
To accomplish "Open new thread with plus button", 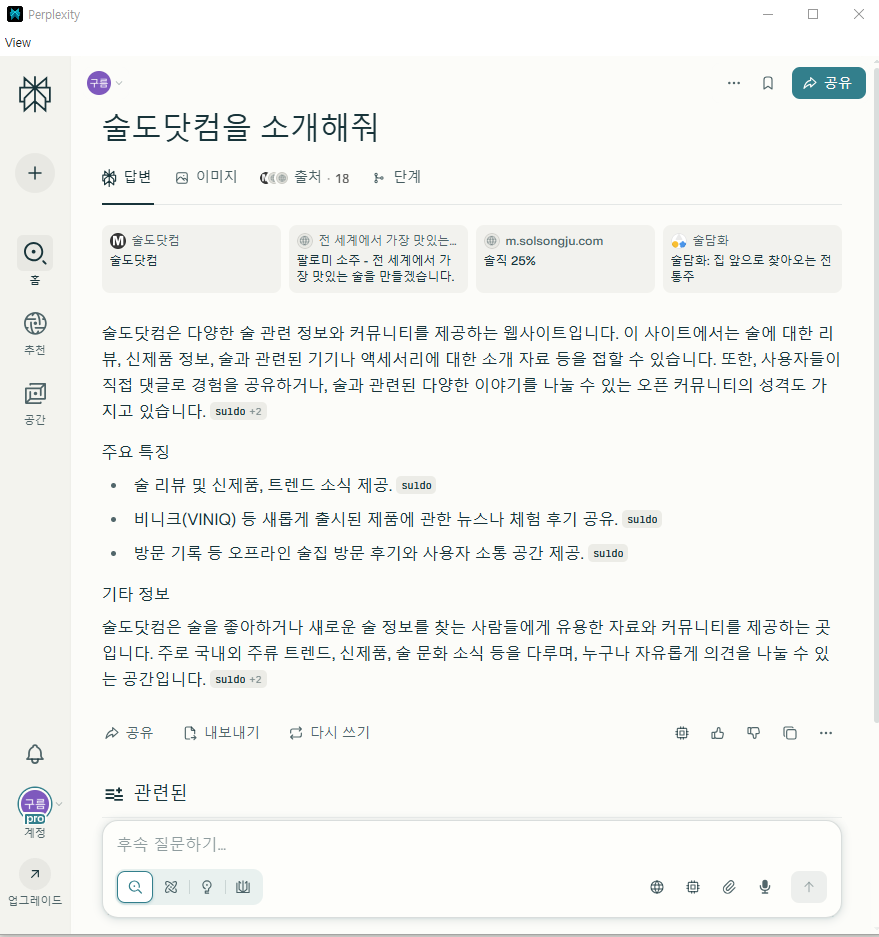I will [35, 173].
